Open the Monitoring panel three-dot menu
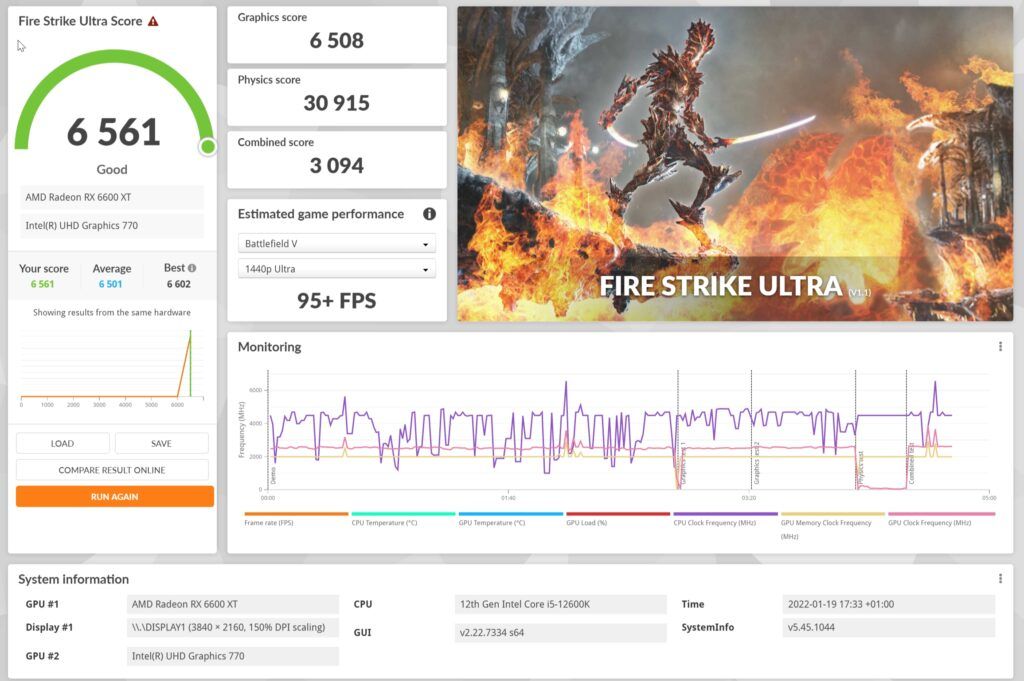 1000,347
